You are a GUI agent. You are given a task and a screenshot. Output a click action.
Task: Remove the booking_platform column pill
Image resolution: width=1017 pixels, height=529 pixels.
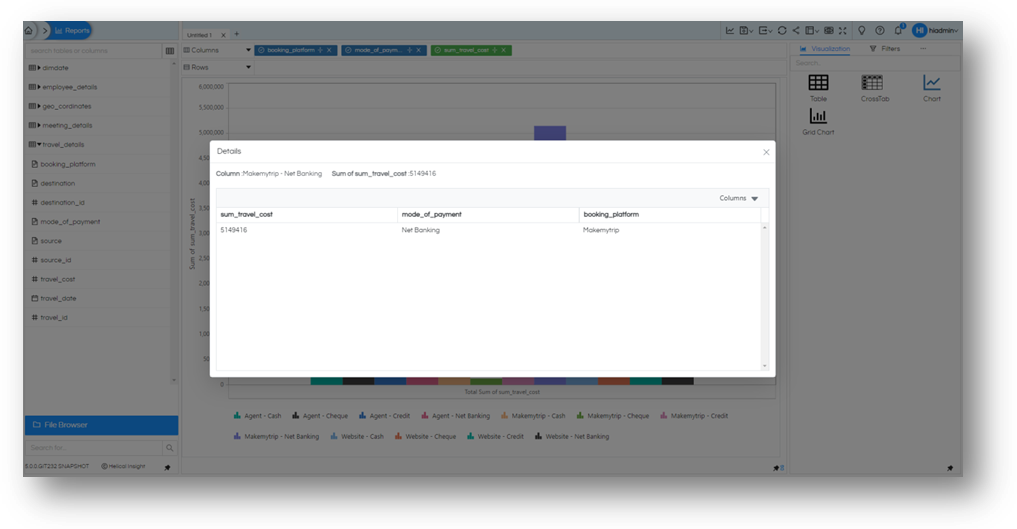point(329,50)
